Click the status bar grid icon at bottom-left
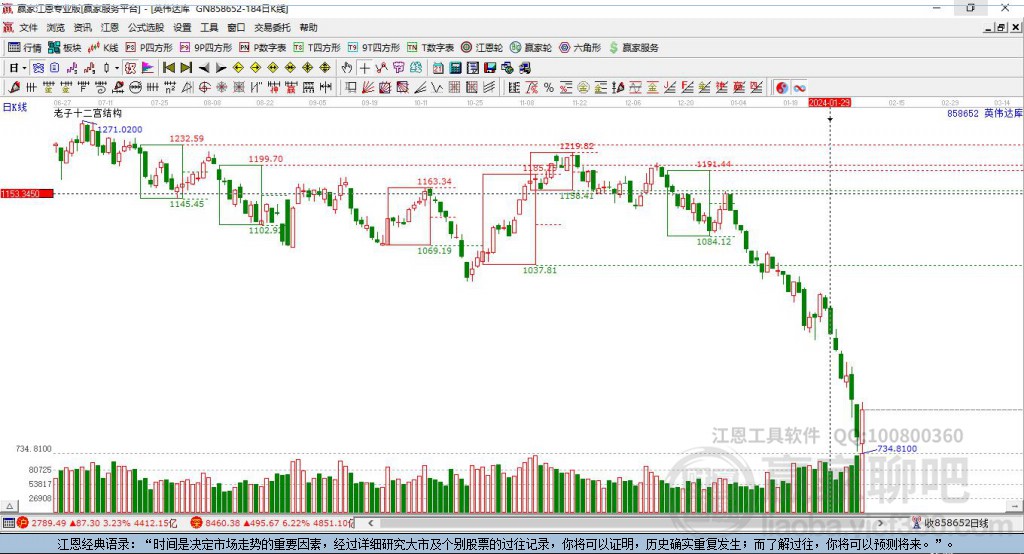Viewport: 1024px width, 554px height. tap(8, 523)
